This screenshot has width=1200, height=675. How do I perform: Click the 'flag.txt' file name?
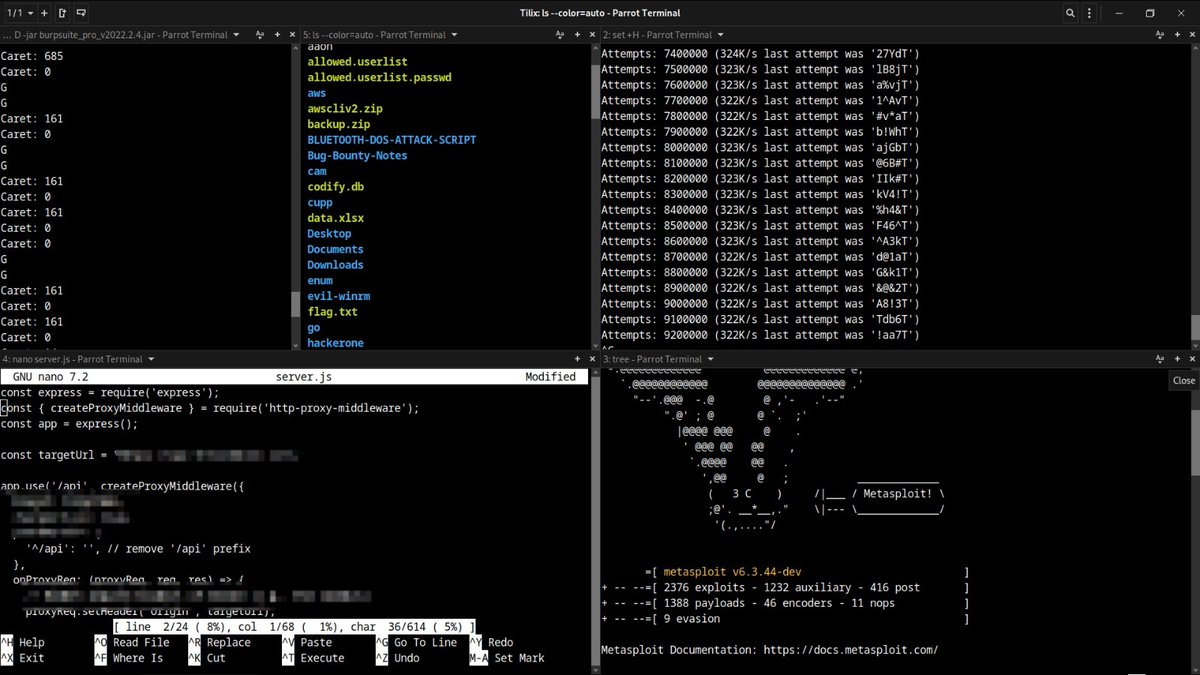point(332,312)
